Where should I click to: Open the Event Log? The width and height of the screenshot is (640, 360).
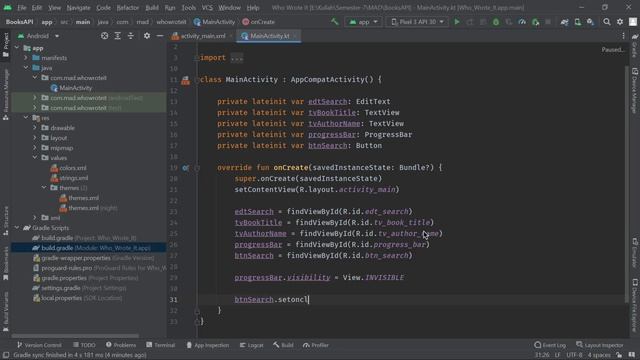click(x=550, y=345)
